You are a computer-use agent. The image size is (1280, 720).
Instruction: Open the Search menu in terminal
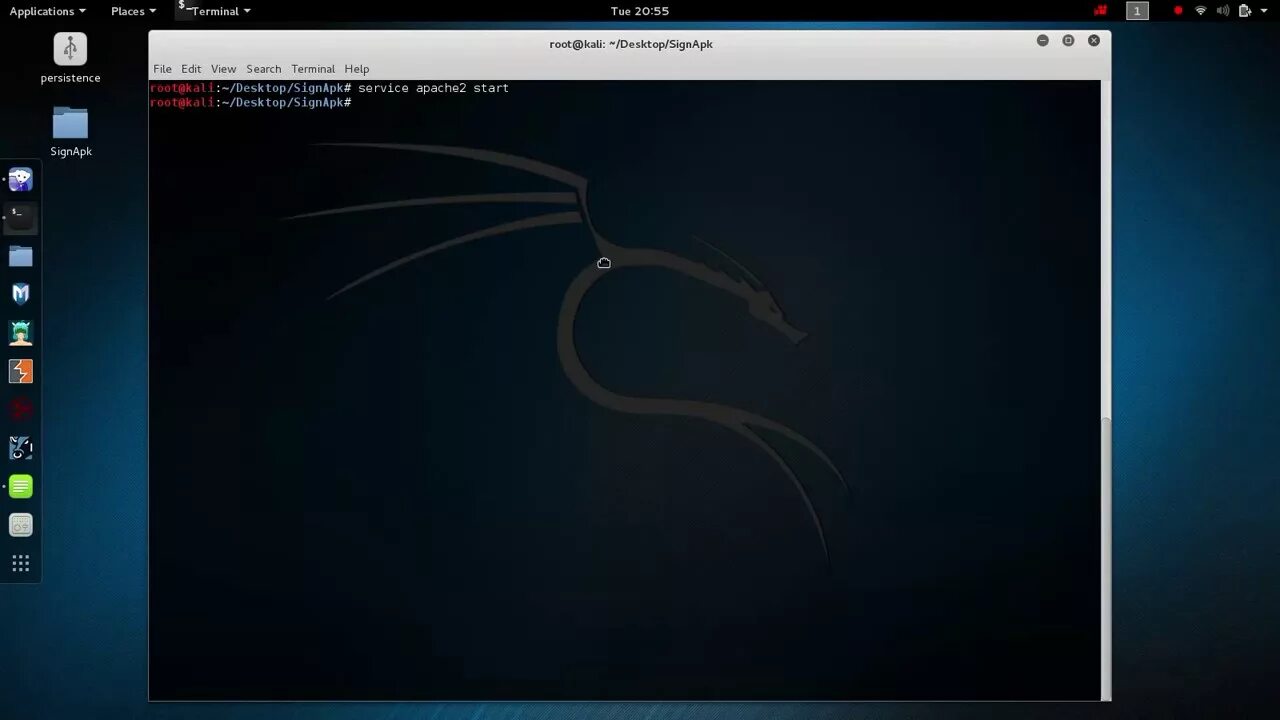coord(263,69)
